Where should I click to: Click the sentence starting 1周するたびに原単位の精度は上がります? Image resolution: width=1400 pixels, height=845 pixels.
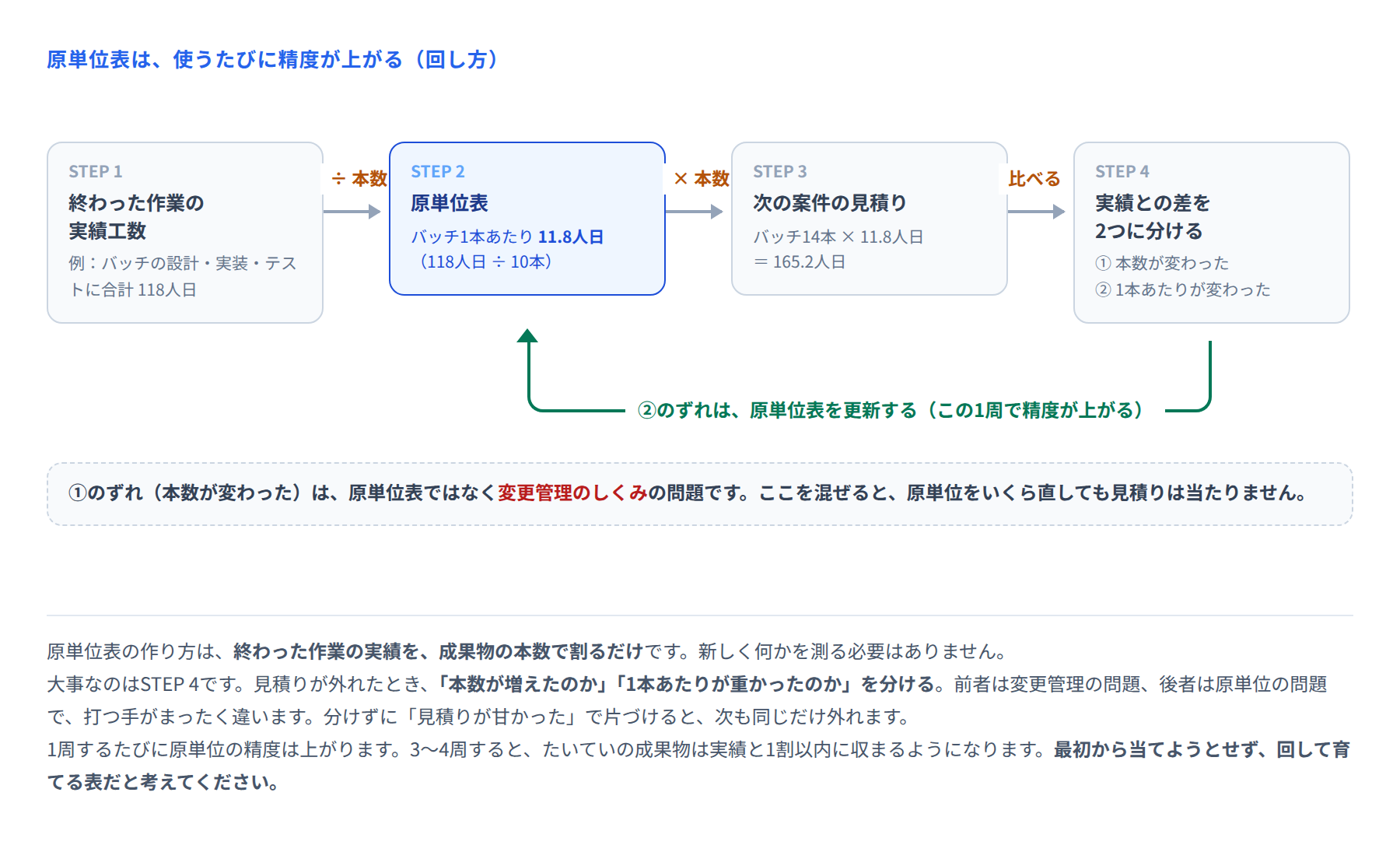pyautogui.click(x=224, y=749)
